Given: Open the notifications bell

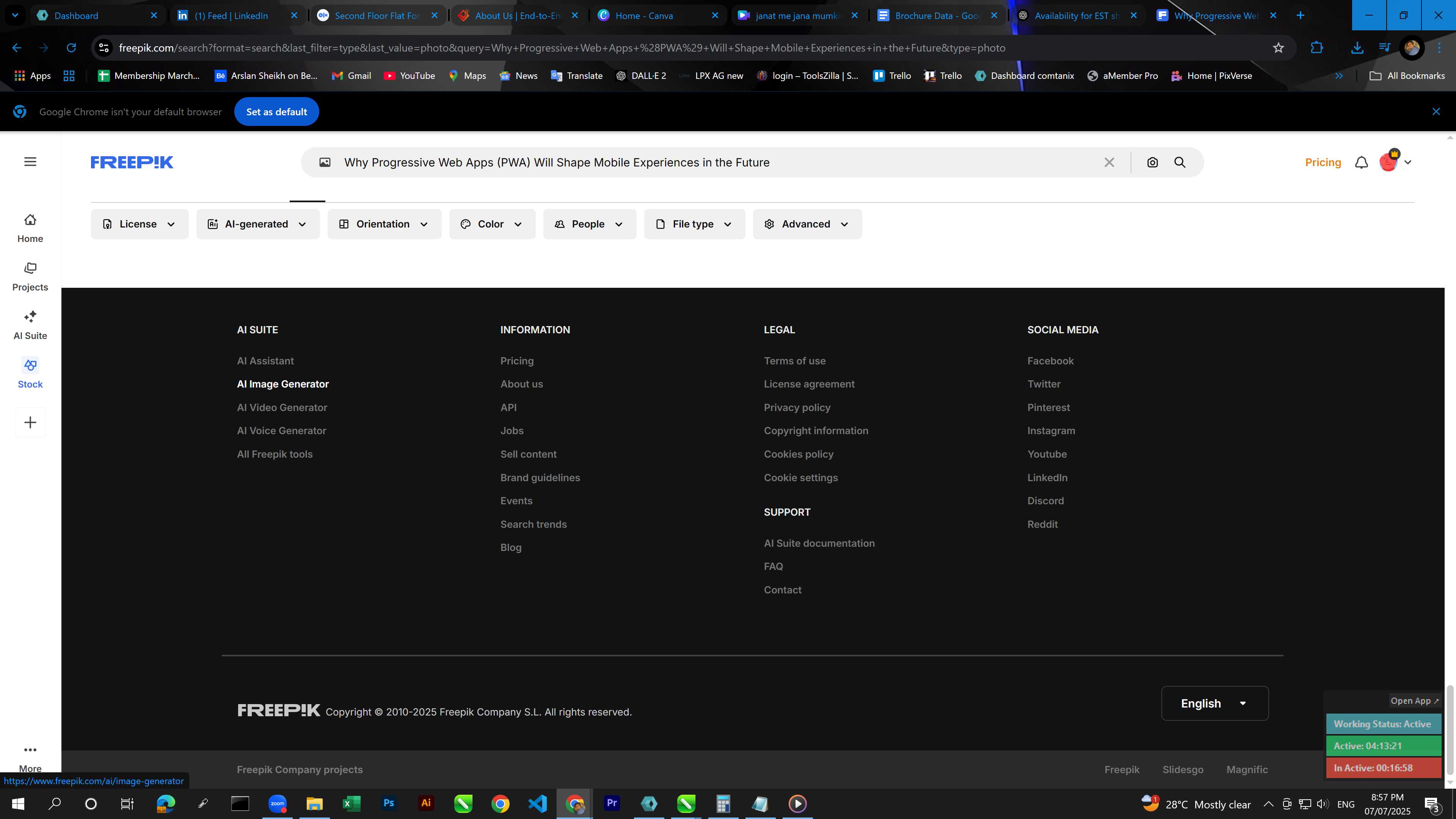Looking at the screenshot, I should [1362, 162].
